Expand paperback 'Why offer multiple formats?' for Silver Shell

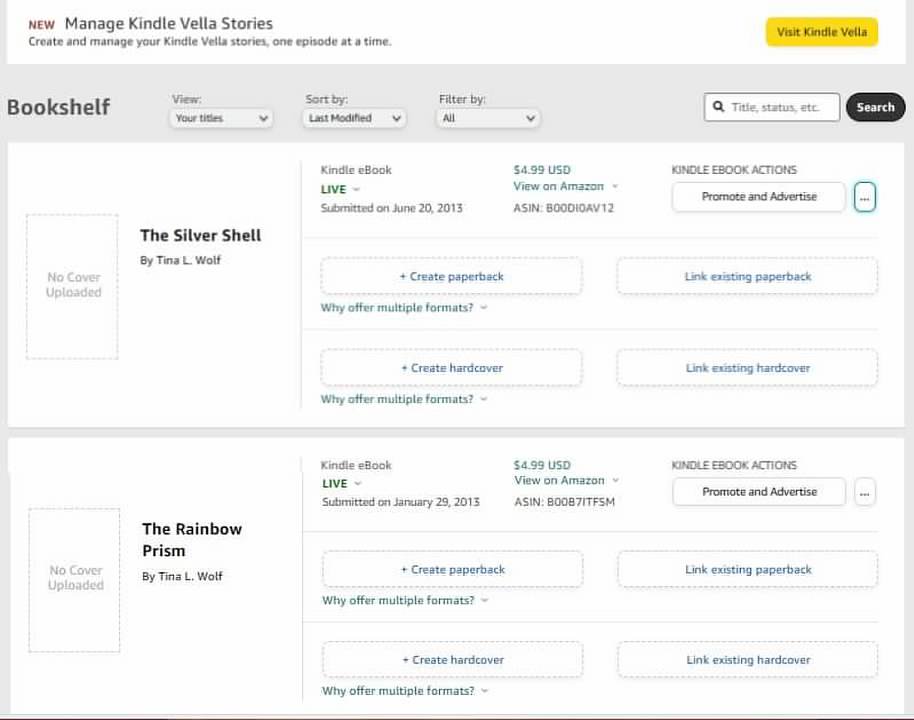coord(403,308)
